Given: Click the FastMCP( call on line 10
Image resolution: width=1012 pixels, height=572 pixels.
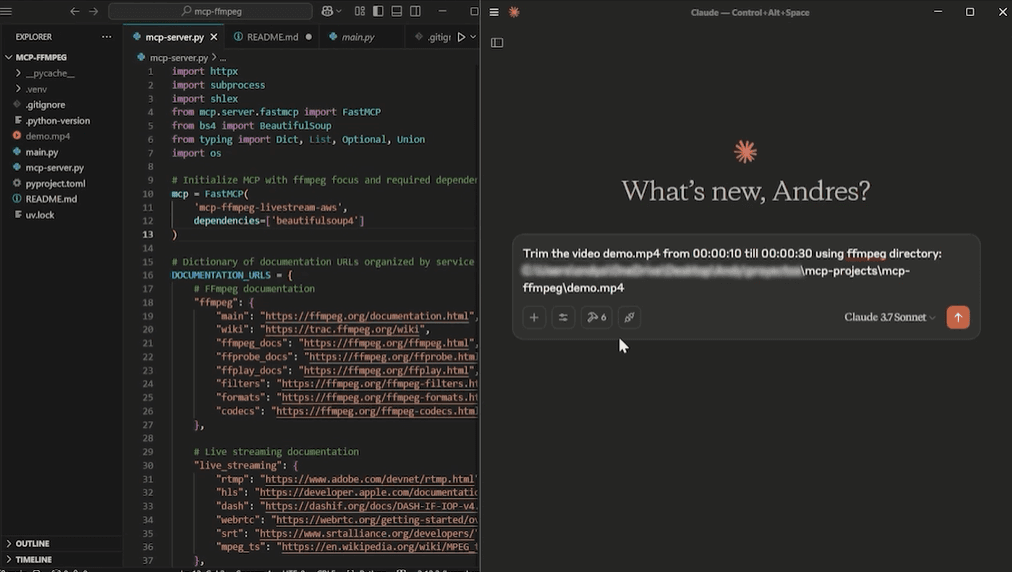Looking at the screenshot, I should coord(227,194).
